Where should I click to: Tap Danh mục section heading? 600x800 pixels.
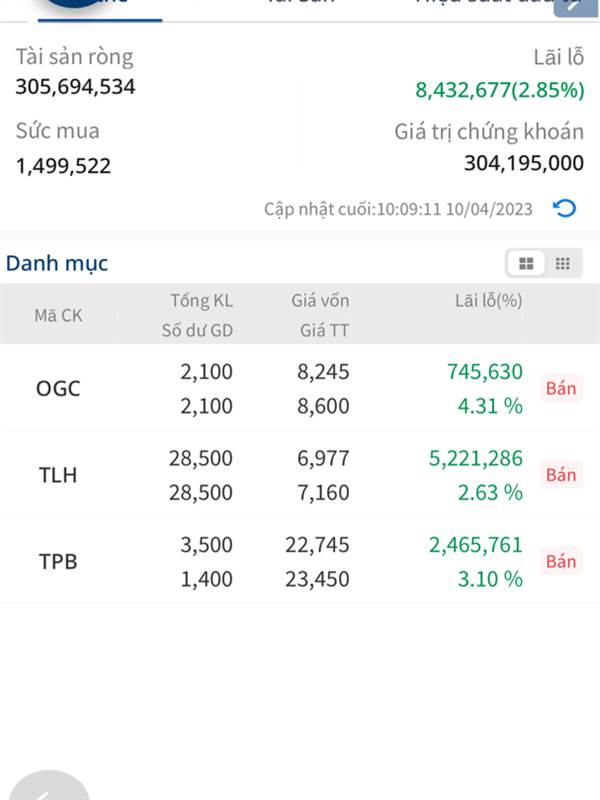57,264
